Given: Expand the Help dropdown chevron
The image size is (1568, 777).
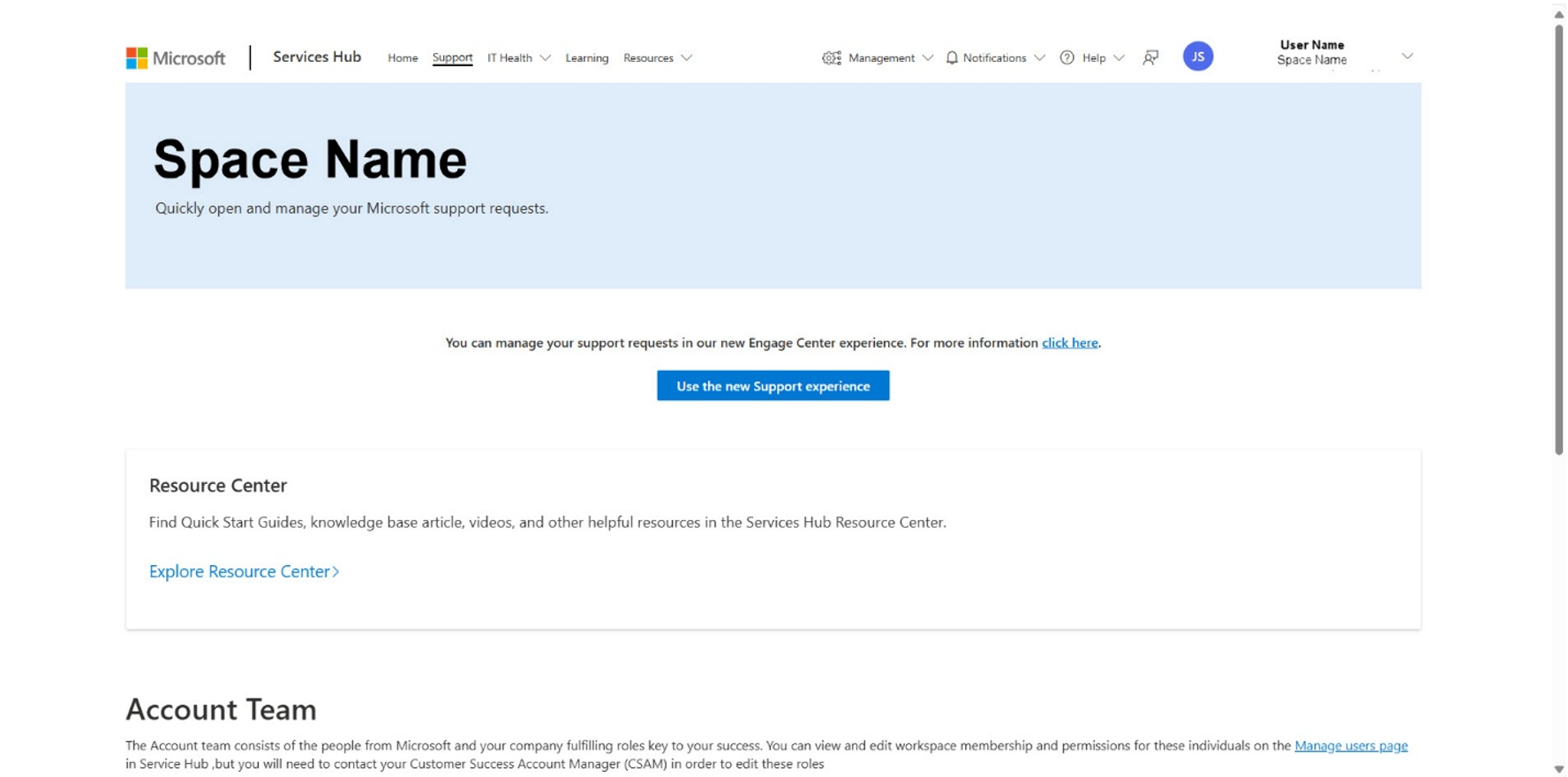Looking at the screenshot, I should coord(1119,58).
